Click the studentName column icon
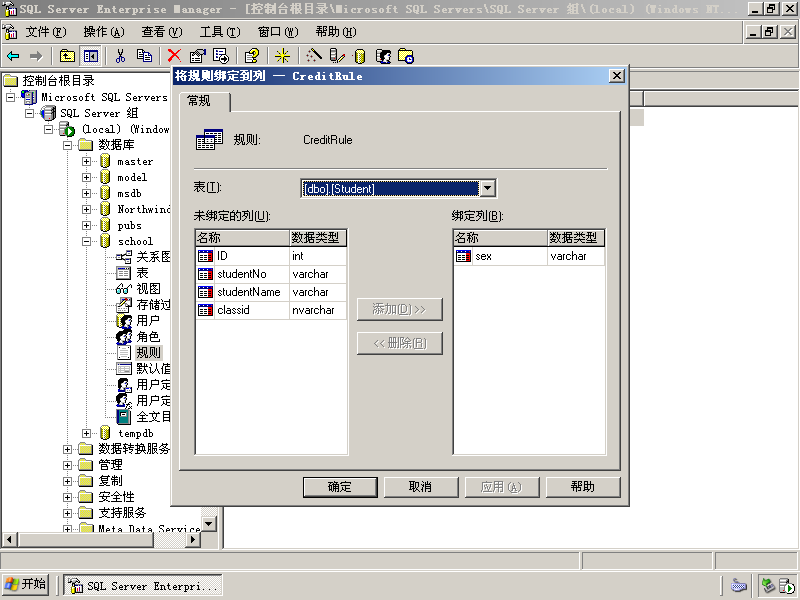This screenshot has height=600, width=800. pyautogui.click(x=205, y=292)
